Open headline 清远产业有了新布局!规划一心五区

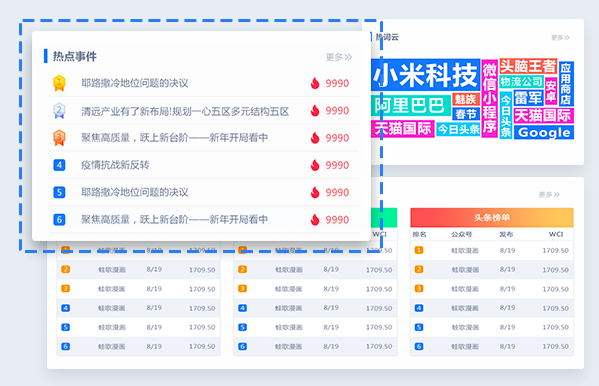pos(185,111)
